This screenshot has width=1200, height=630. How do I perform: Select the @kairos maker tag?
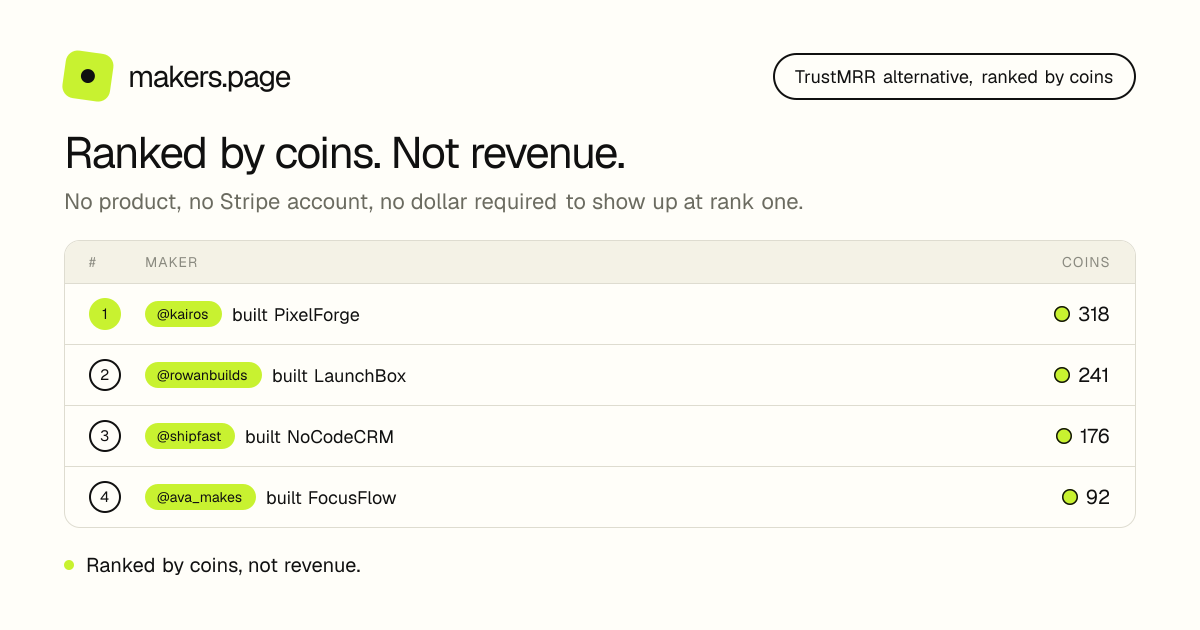click(183, 314)
